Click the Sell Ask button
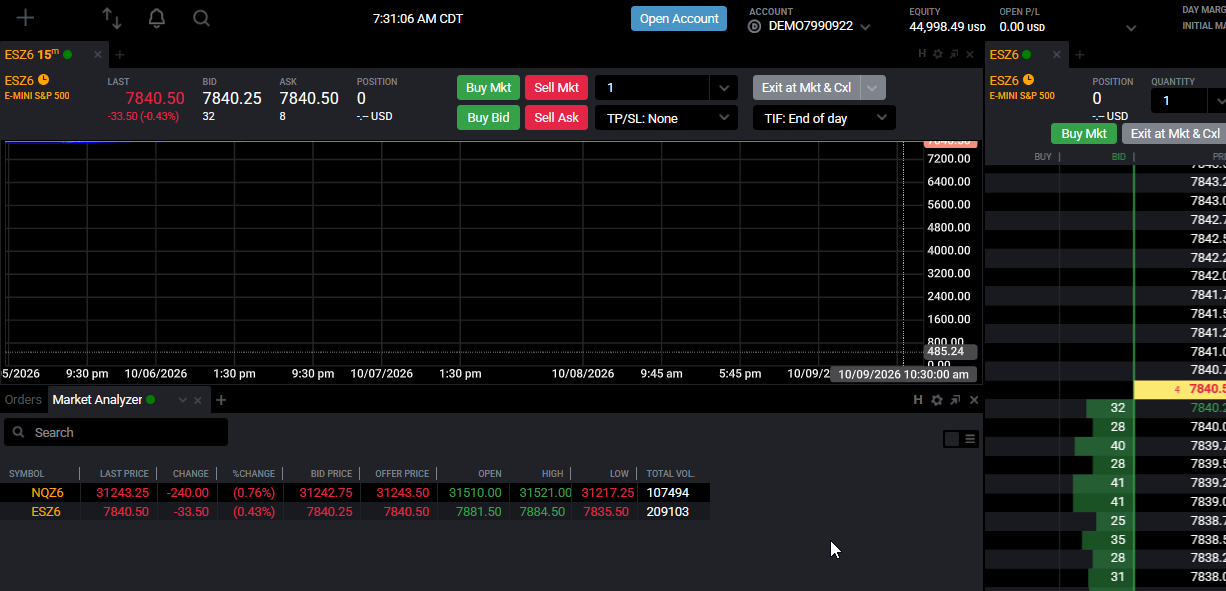This screenshot has height=591, width=1226. pos(556,118)
